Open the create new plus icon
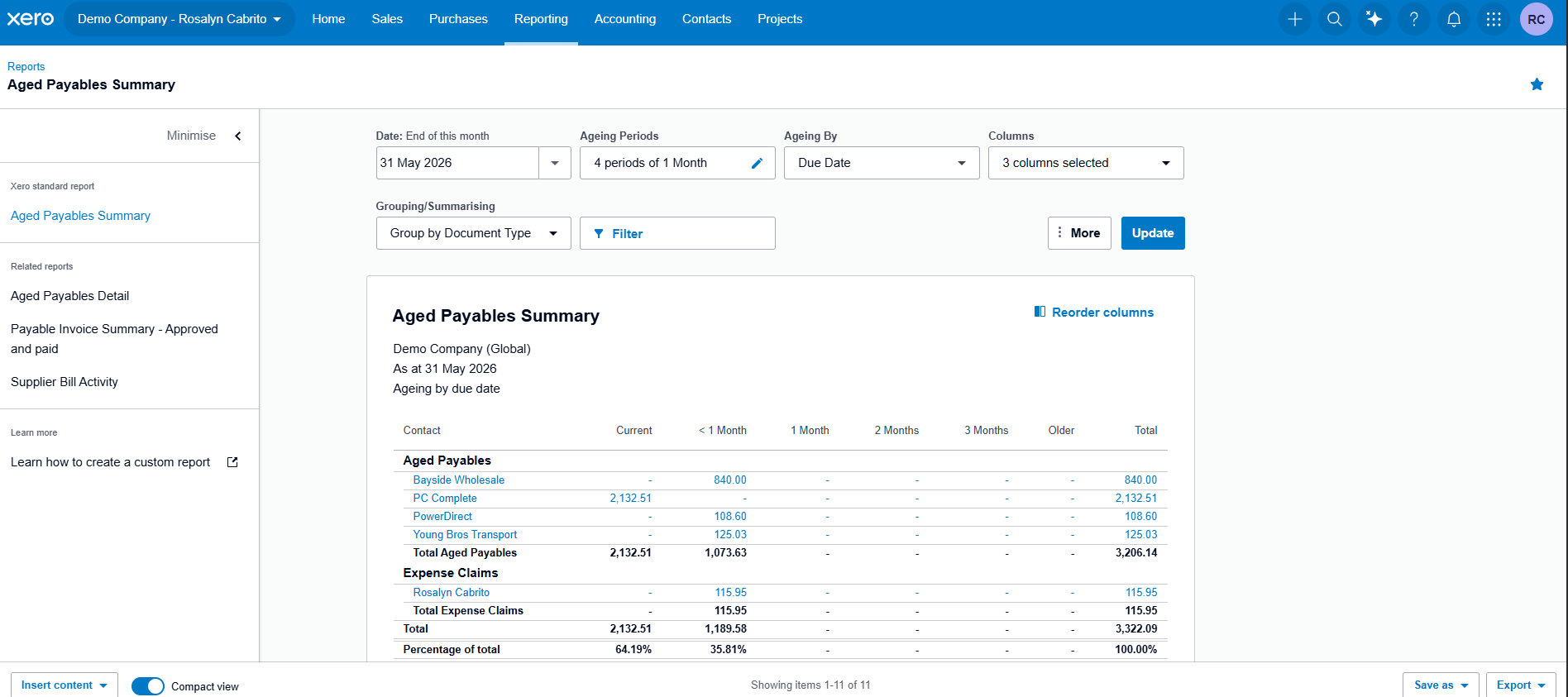Screen dimensions: 1568x697 coord(1295,19)
